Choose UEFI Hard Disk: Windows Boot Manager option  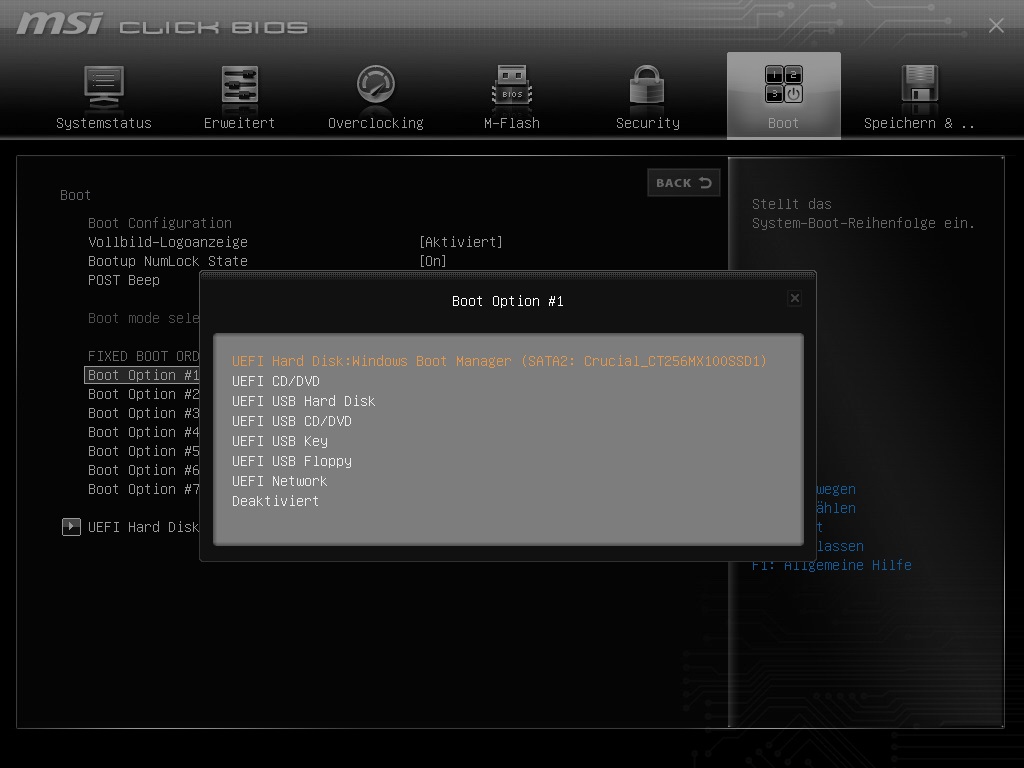click(x=500, y=361)
